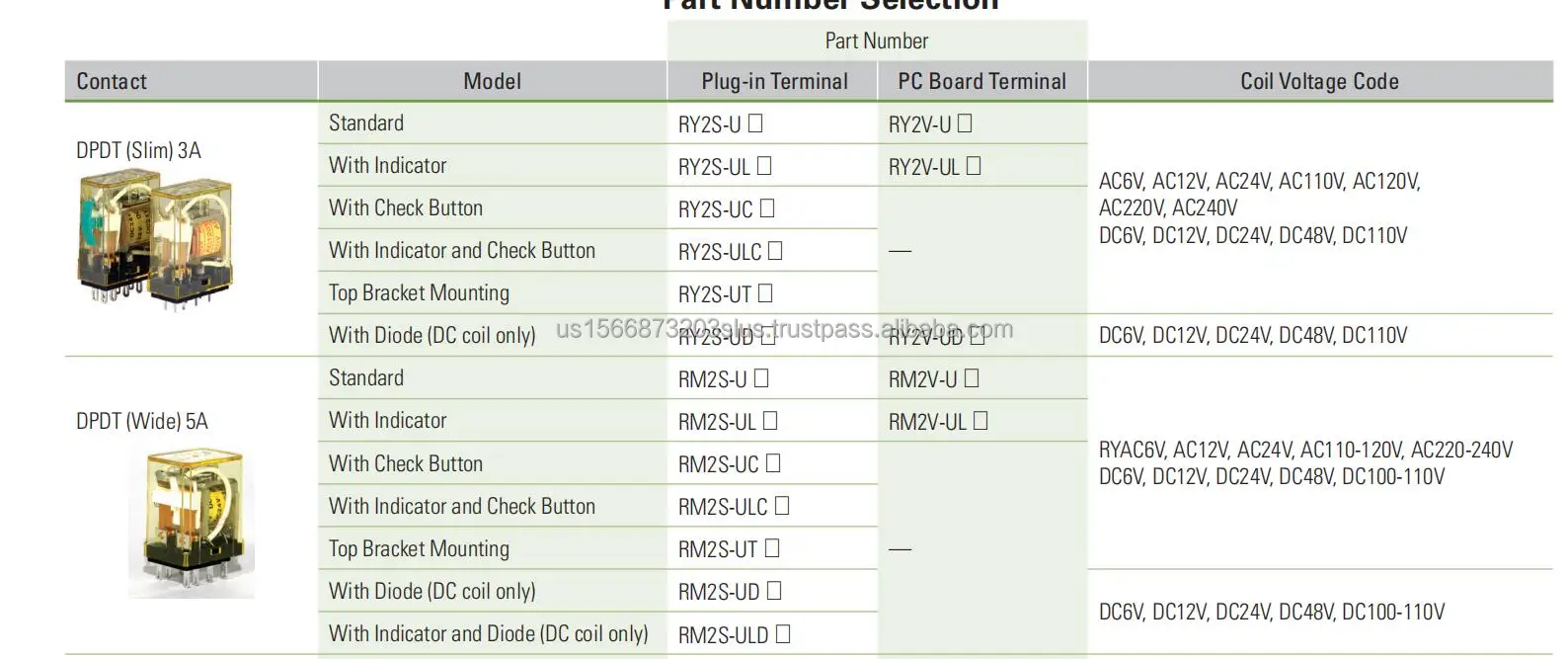Click the square box after RY2S-U
Viewport: 1568px width, 659px height.
click(x=756, y=124)
